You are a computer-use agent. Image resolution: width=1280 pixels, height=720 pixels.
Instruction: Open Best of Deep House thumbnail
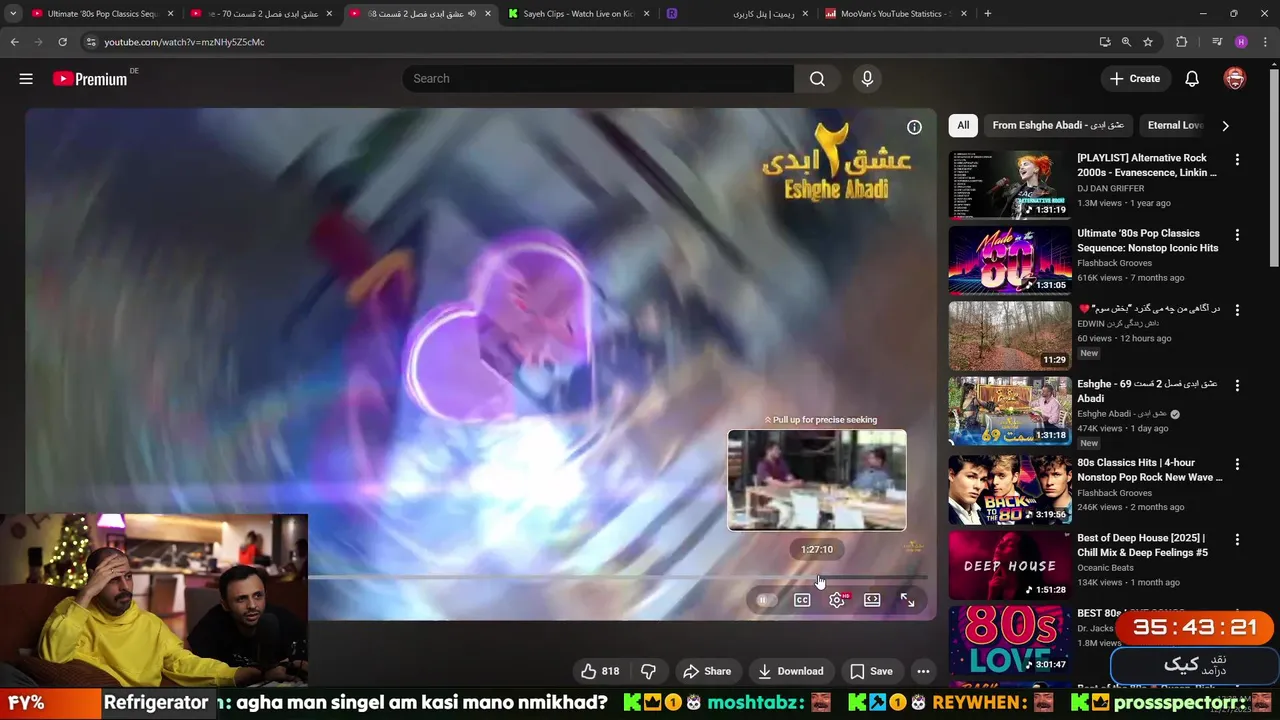(x=1010, y=564)
